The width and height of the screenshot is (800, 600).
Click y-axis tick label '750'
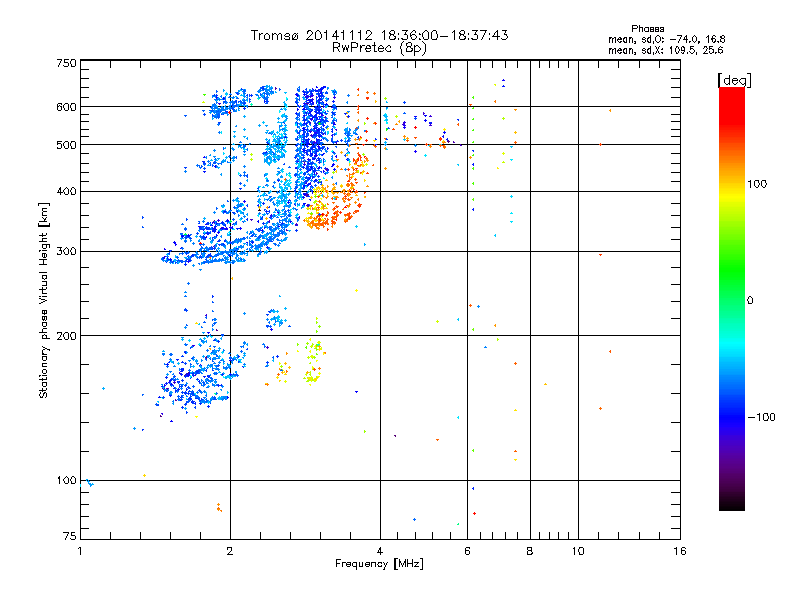66,63
